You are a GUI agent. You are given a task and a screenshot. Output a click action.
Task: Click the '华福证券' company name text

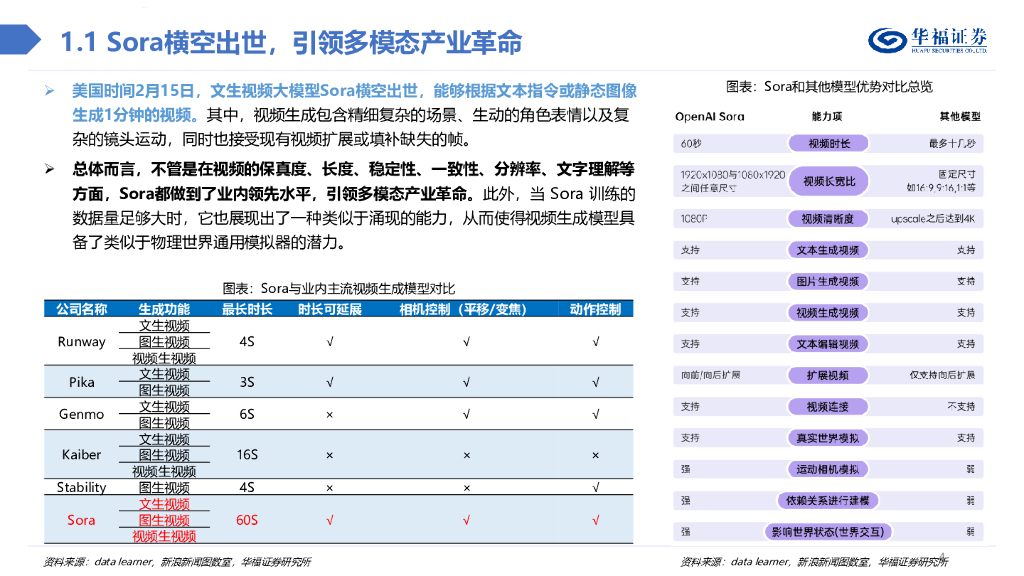(950, 36)
